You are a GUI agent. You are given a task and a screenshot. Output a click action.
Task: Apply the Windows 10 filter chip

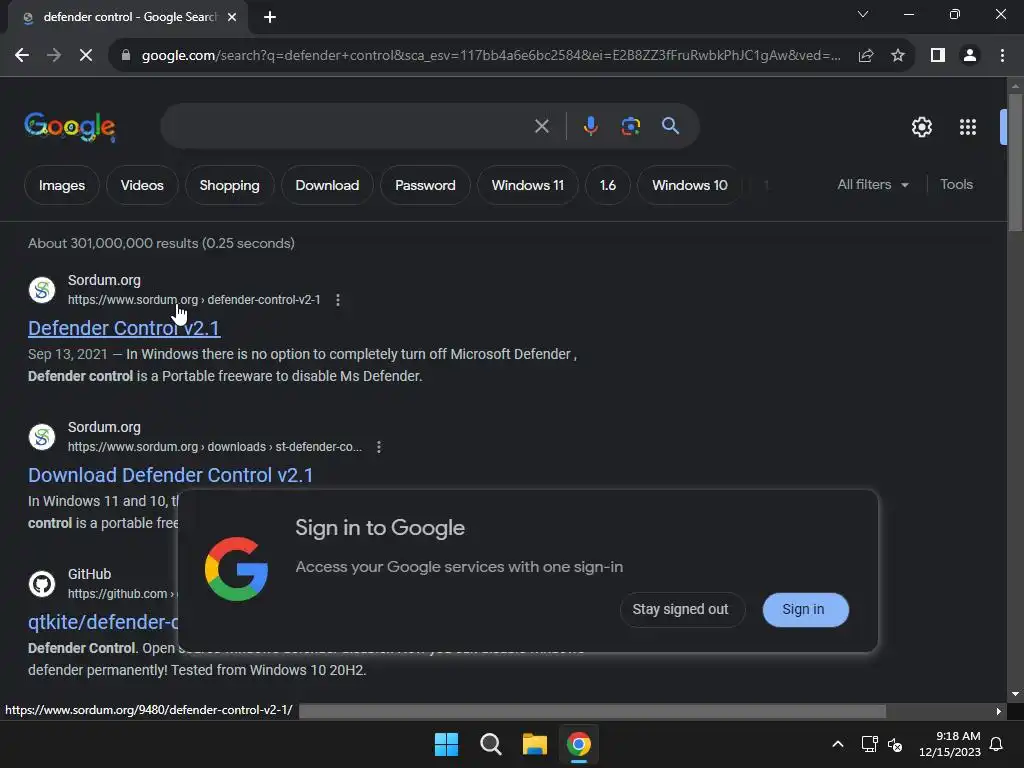[690, 185]
